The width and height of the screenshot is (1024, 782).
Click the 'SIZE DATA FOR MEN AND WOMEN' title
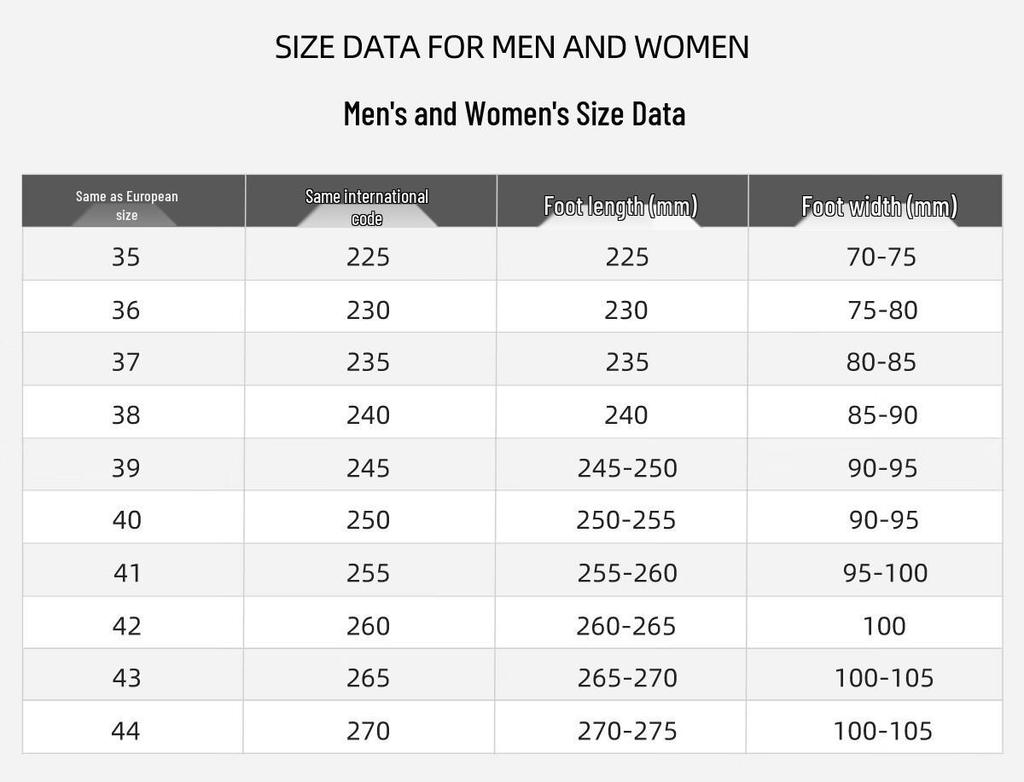point(512,47)
